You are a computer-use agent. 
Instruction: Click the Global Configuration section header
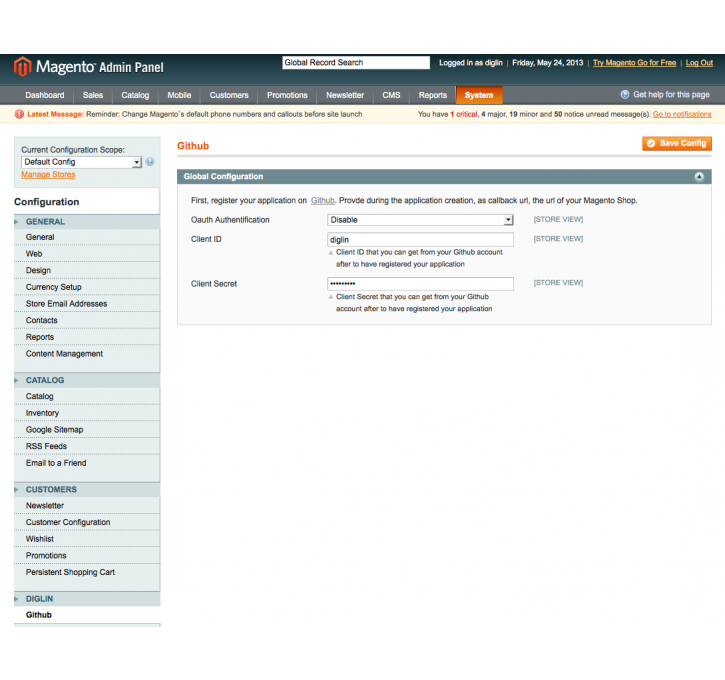[x=444, y=177]
